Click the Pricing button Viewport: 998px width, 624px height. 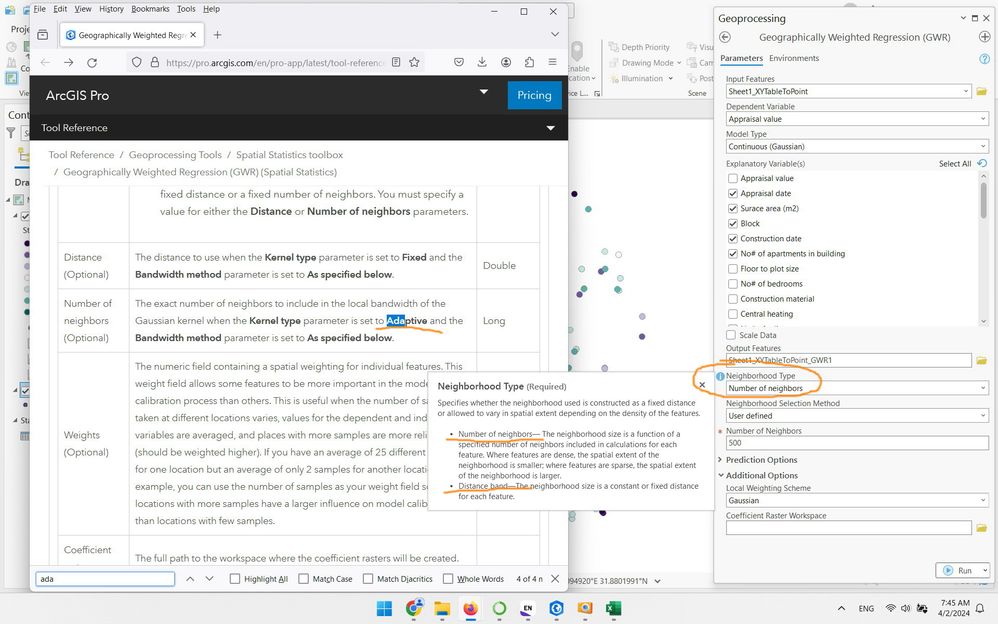point(534,95)
